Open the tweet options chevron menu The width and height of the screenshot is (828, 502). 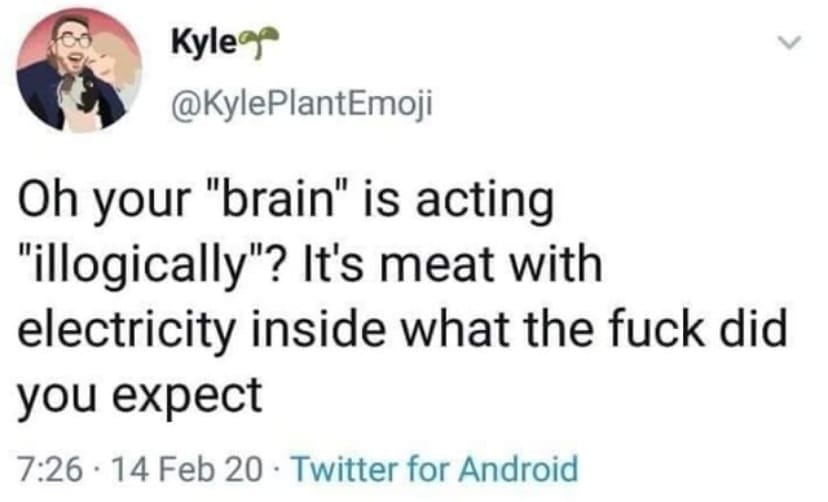pos(790,42)
